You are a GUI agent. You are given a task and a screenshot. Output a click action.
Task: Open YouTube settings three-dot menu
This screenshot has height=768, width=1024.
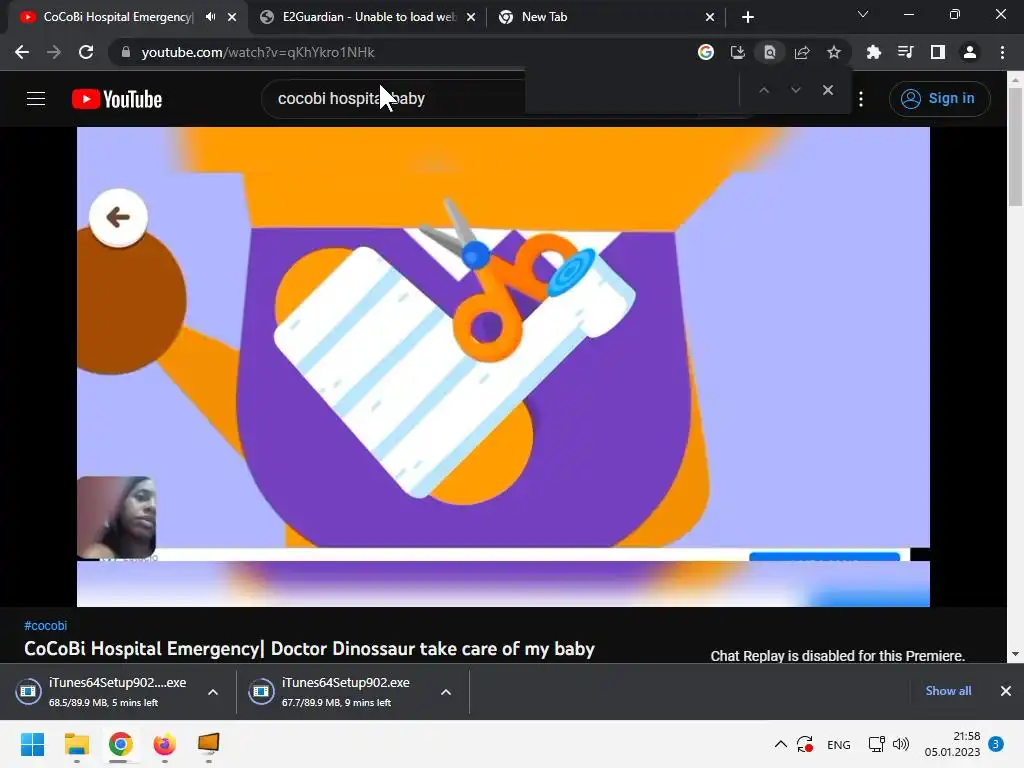point(861,99)
